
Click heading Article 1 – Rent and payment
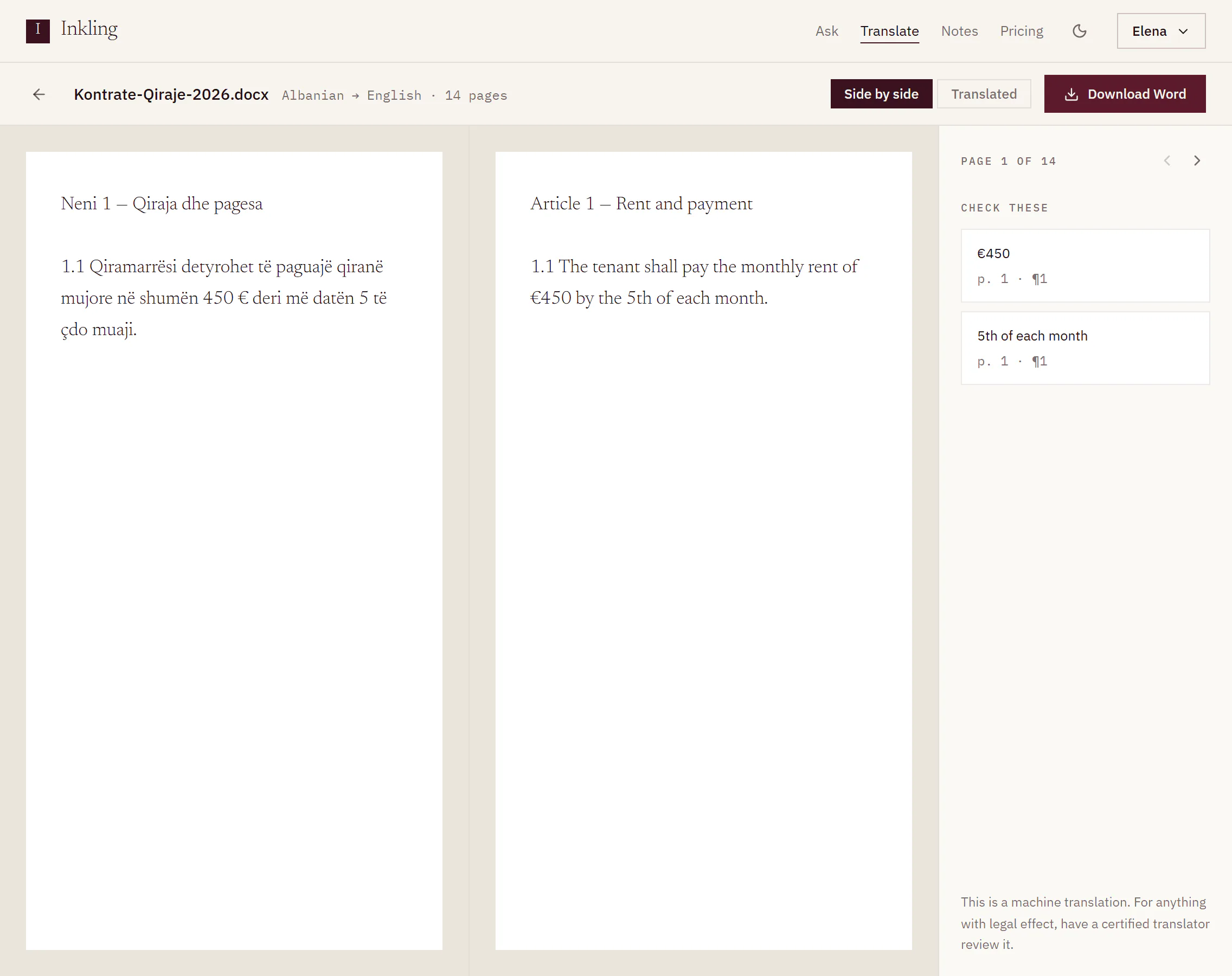tap(640, 203)
